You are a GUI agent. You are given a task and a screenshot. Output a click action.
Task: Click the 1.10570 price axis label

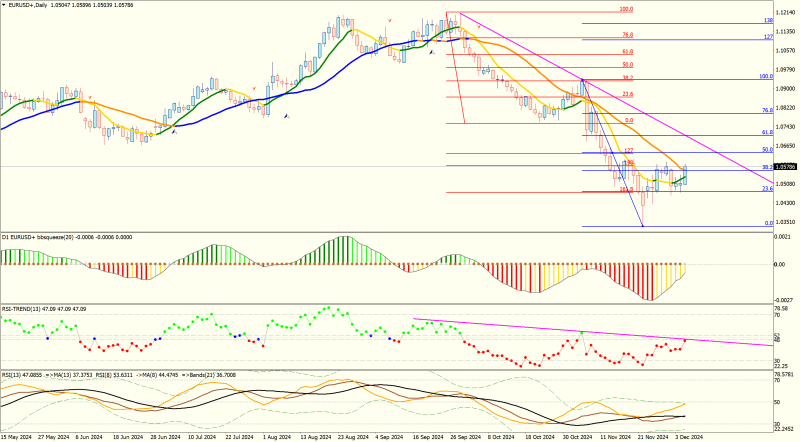(x=785, y=51)
